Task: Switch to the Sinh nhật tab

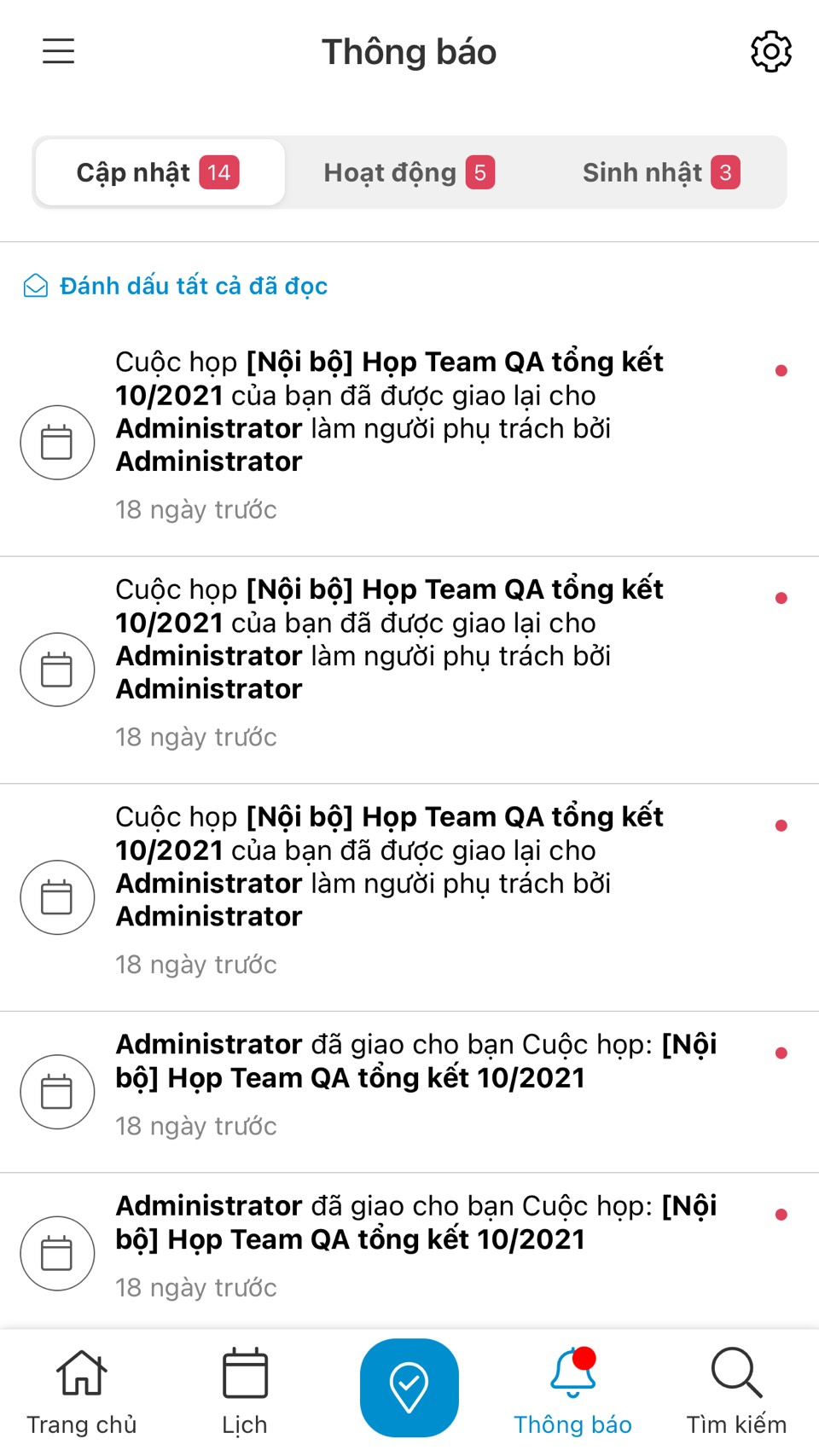Action: 660,172
